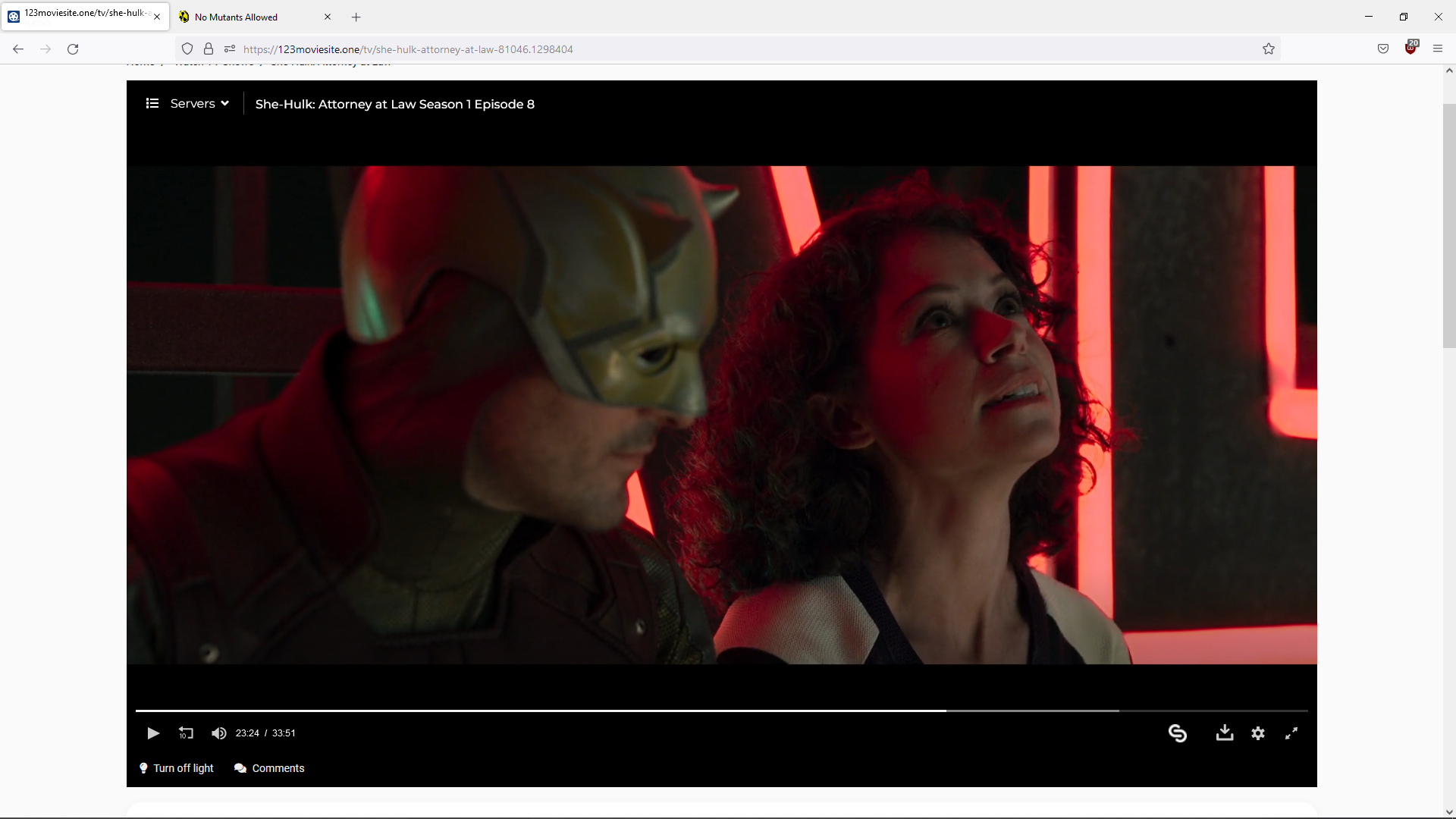1456x819 pixels.
Task: Open the Firefox application menu
Action: coord(1438,49)
